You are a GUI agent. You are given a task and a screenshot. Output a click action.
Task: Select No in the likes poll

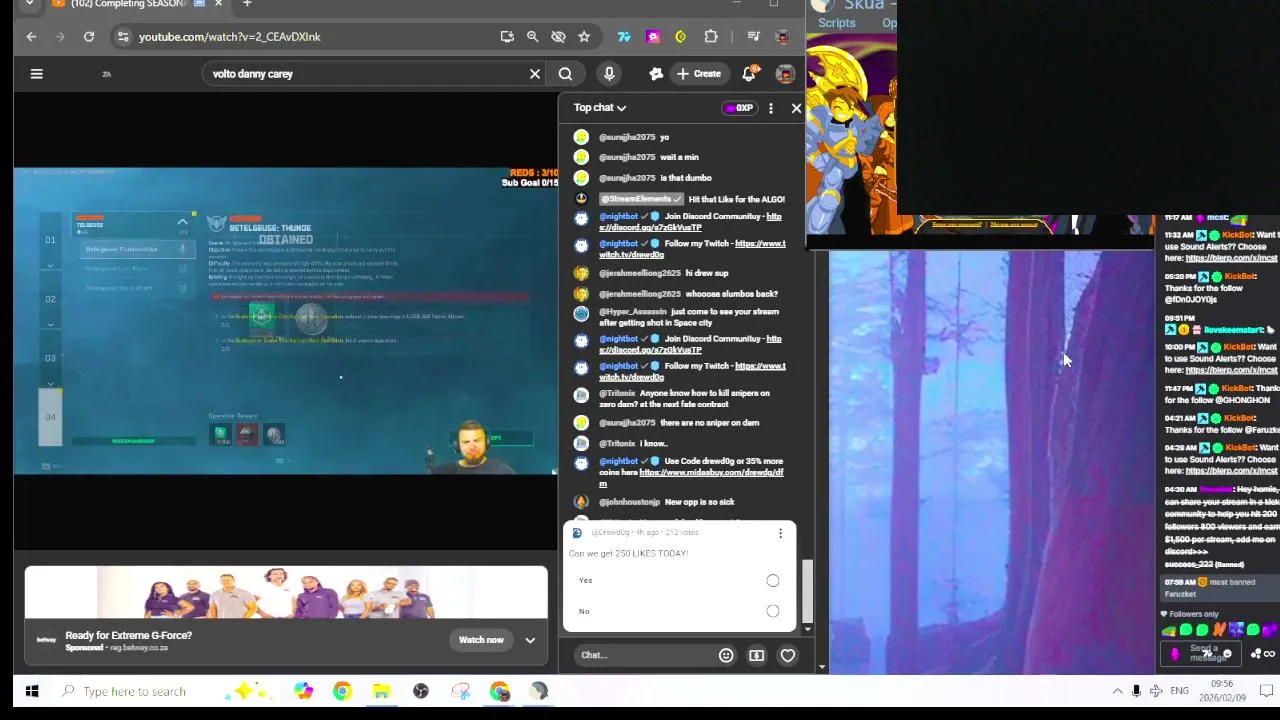pyautogui.click(x=773, y=611)
